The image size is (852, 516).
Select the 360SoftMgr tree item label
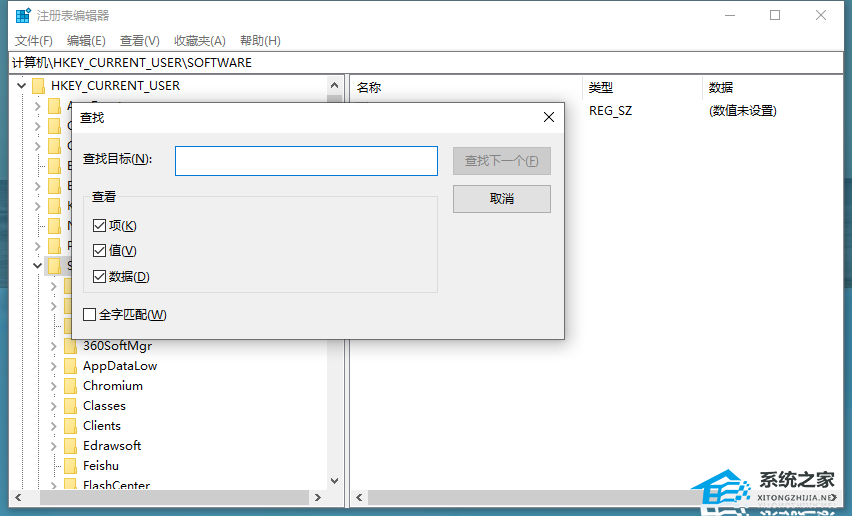117,346
